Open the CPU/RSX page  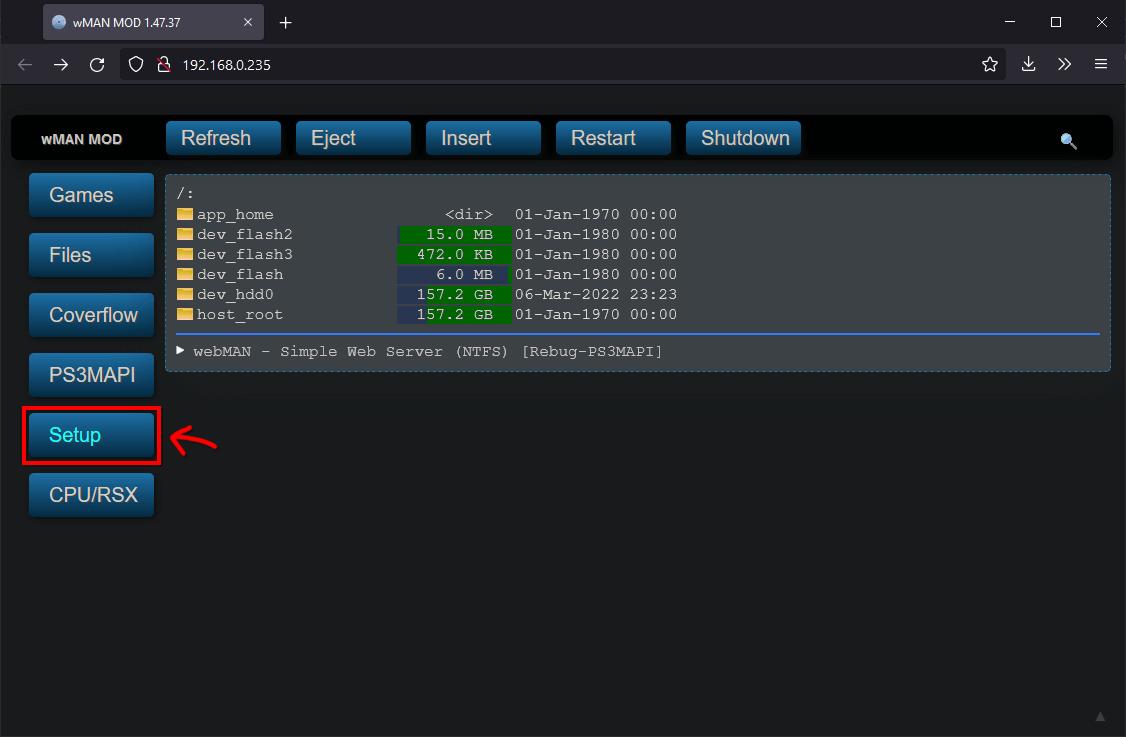(91, 494)
